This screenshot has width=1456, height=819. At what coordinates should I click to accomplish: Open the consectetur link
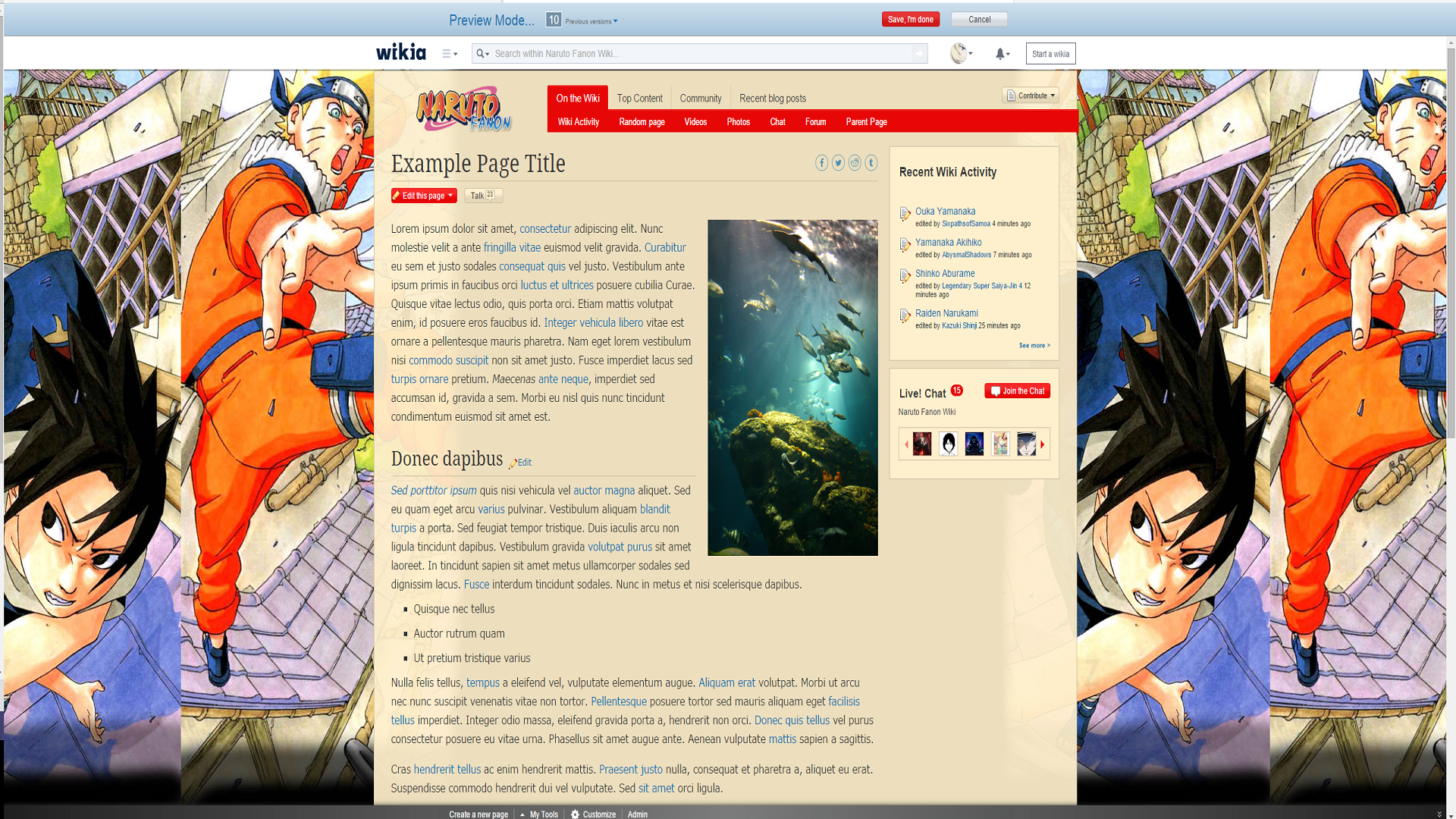click(x=545, y=229)
